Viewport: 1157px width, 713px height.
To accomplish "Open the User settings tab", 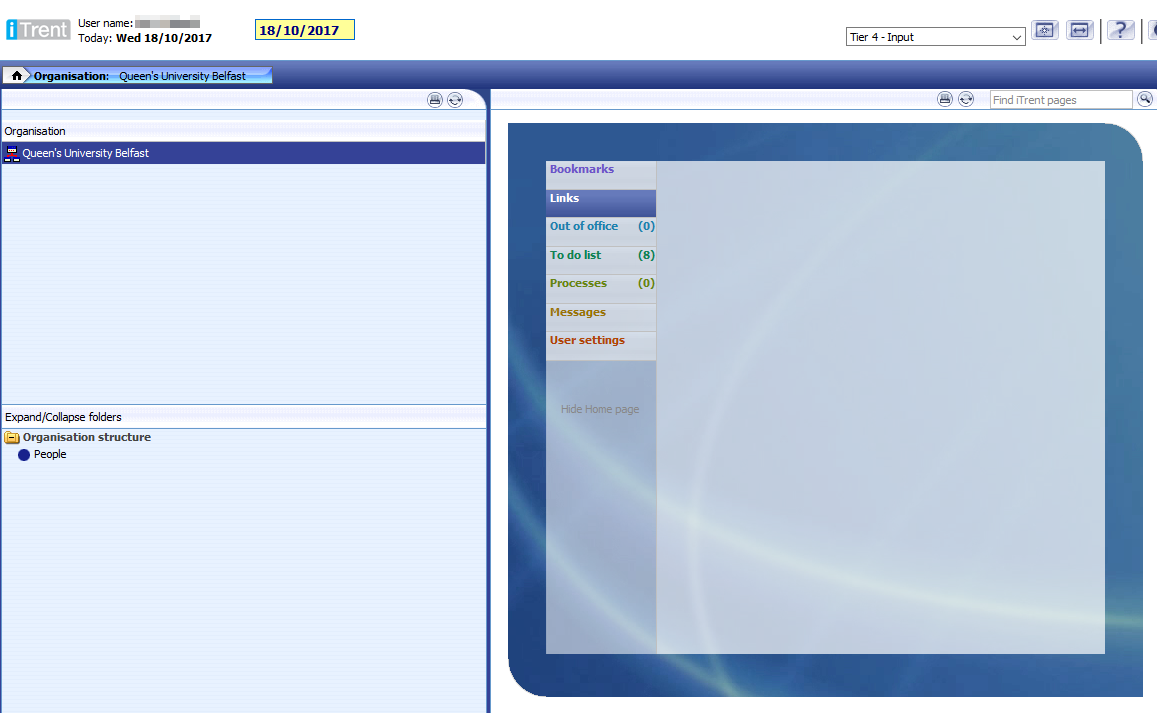I will coord(587,341).
